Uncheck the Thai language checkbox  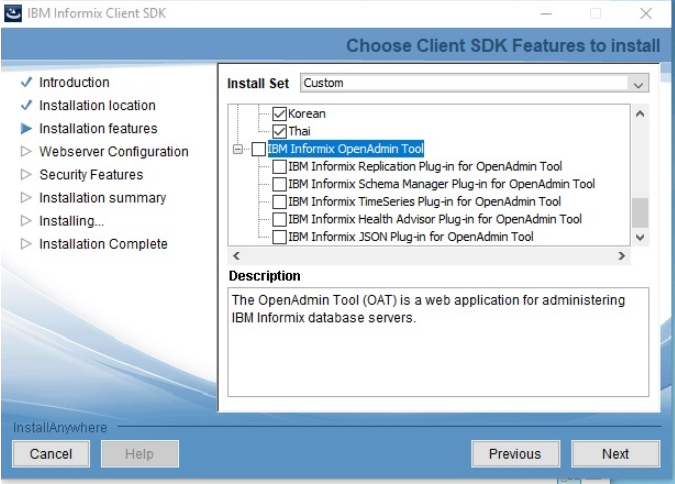pyautogui.click(x=280, y=131)
